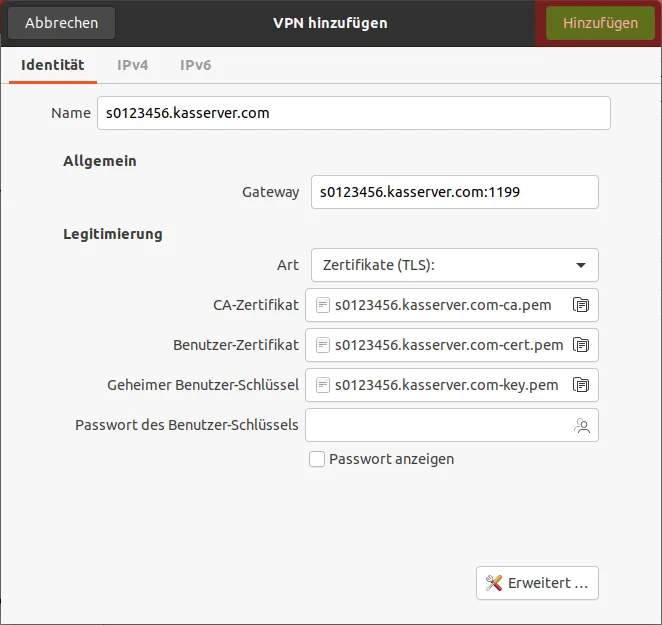Click the Passwort des Benutzer-Schlüssels field

click(x=452, y=425)
